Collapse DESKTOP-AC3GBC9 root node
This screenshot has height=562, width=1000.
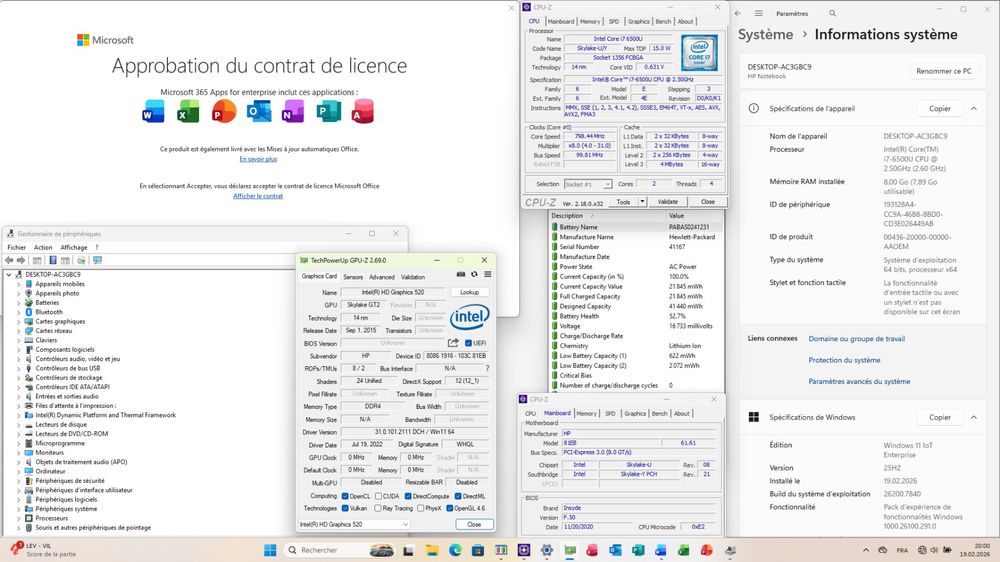tap(9, 274)
